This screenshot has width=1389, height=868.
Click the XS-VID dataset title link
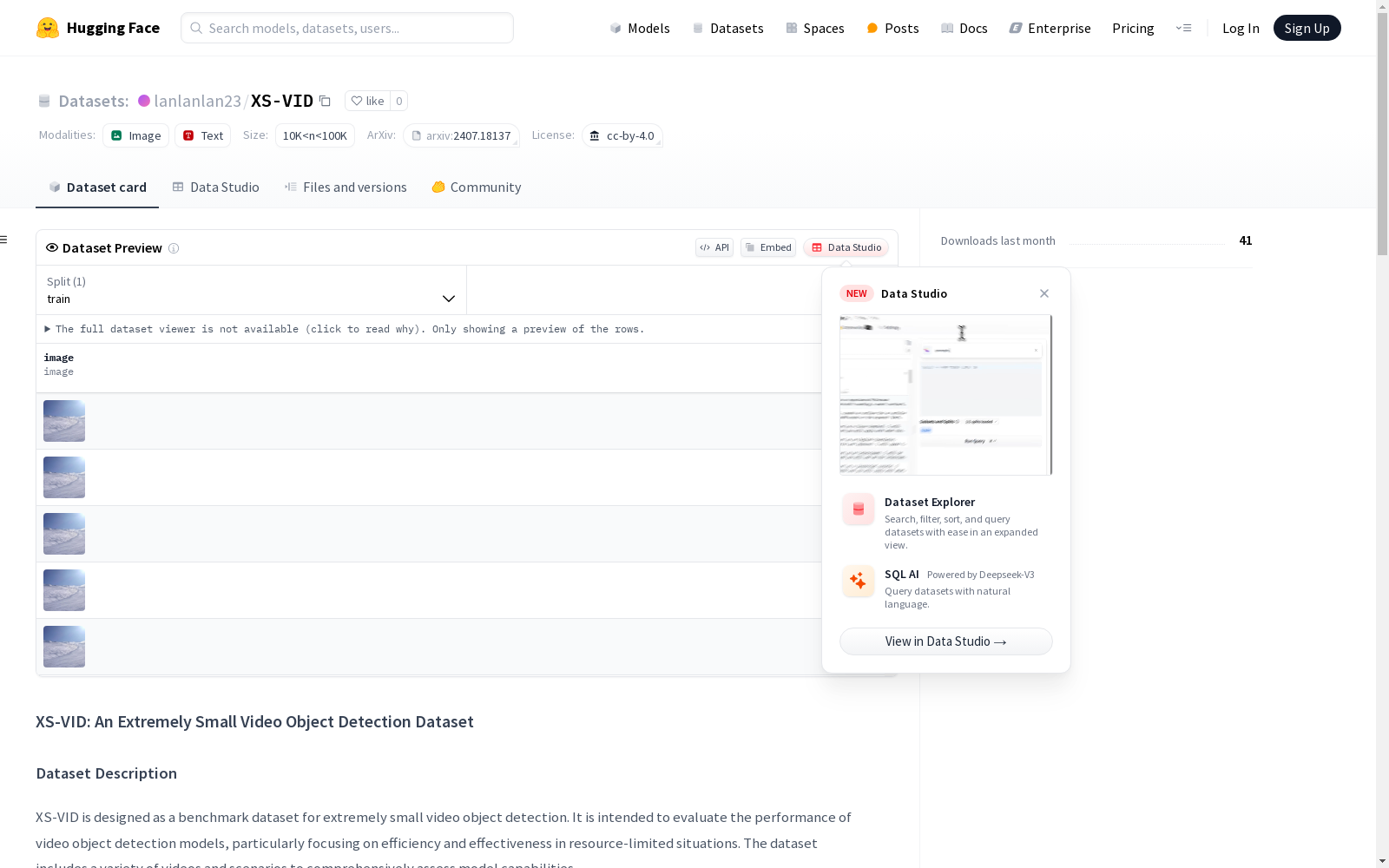[282, 101]
